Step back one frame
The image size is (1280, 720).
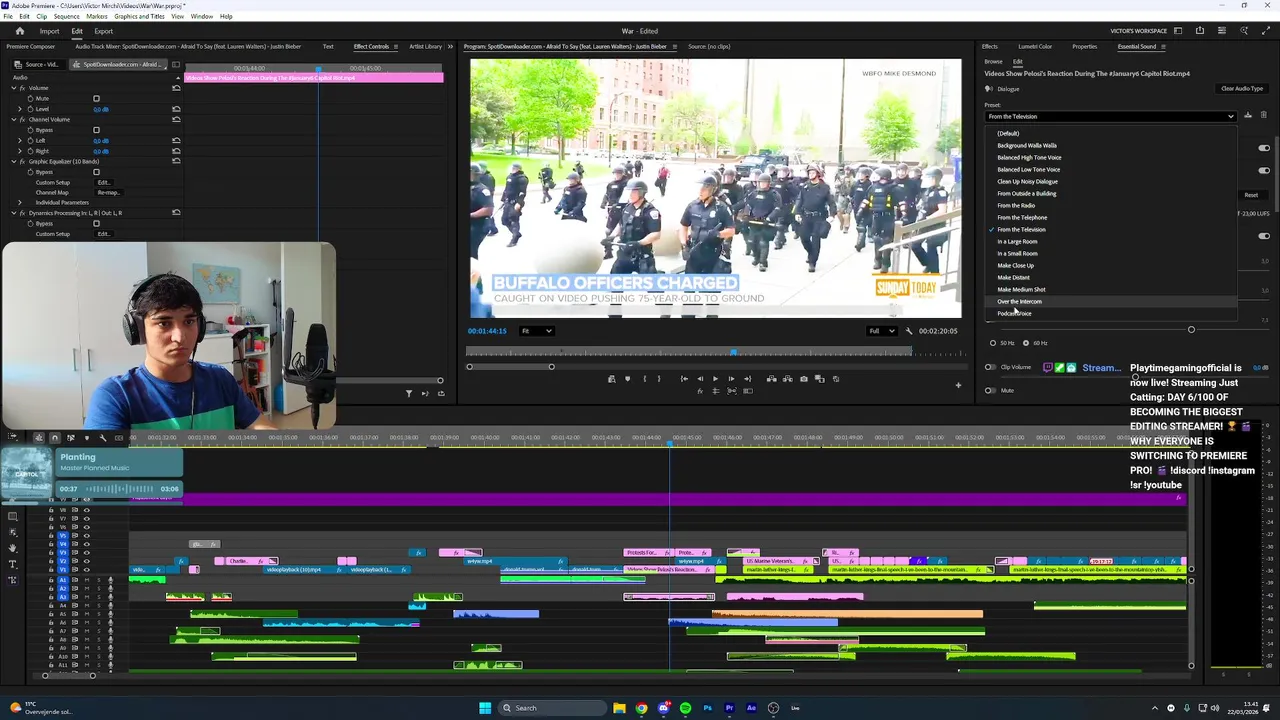pyautogui.click(x=699, y=379)
